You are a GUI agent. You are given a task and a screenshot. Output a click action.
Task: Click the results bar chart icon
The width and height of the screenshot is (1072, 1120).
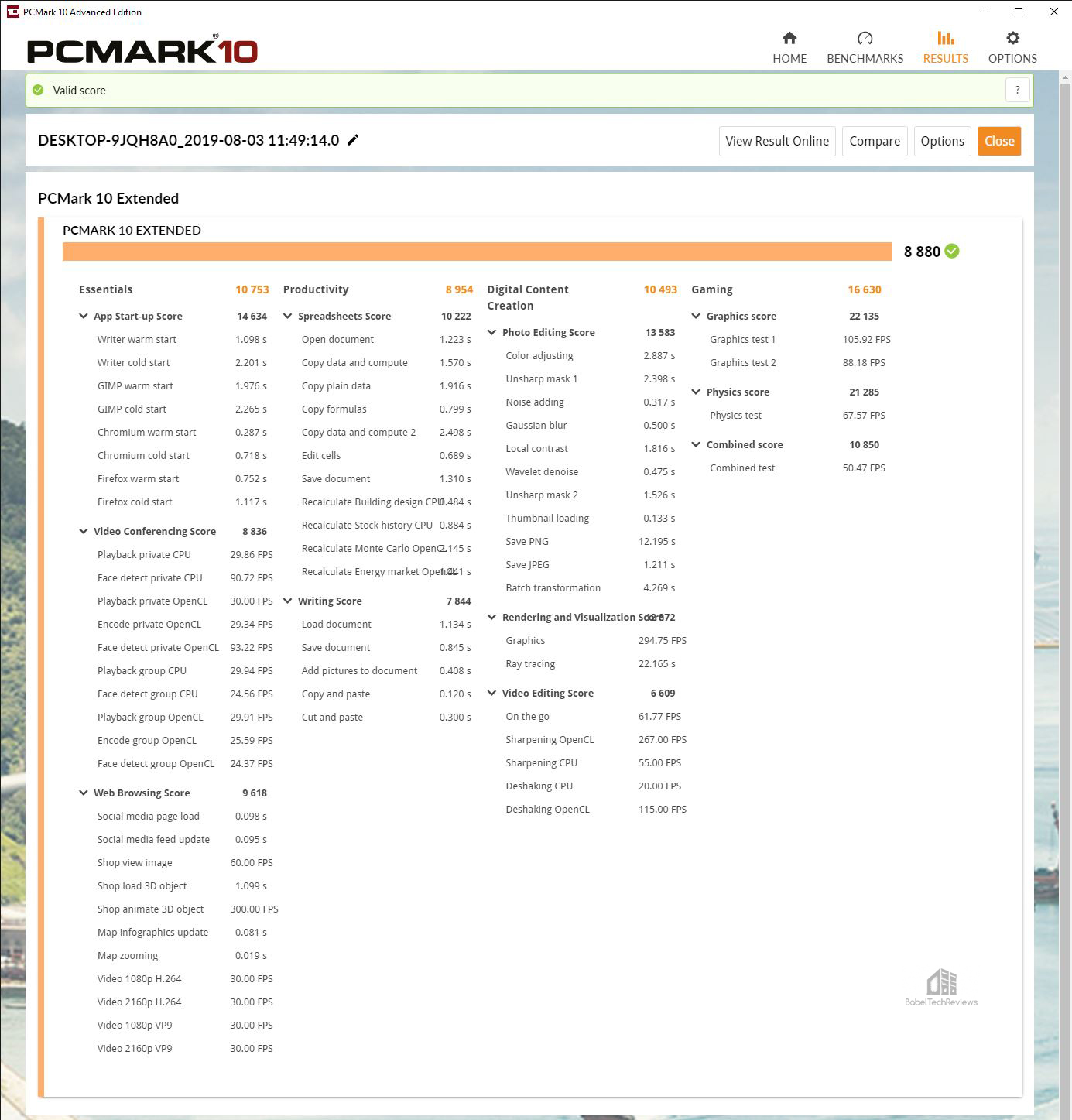tap(945, 38)
